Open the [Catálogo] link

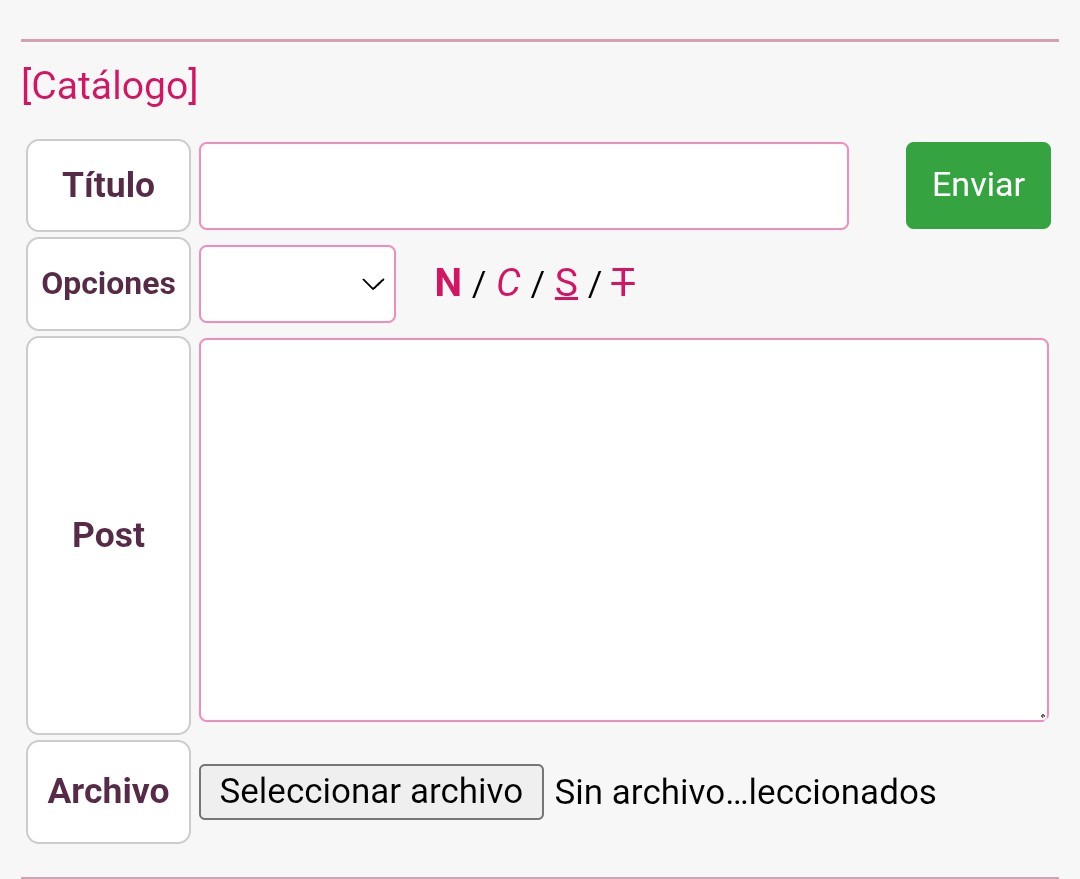[110, 86]
